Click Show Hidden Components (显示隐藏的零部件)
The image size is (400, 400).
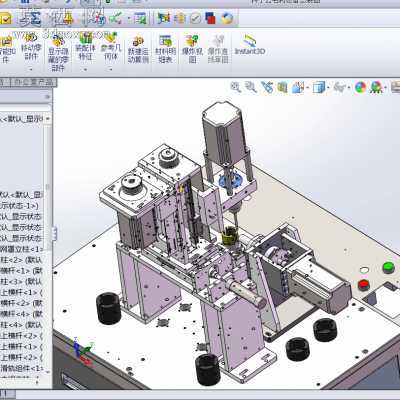(x=58, y=52)
